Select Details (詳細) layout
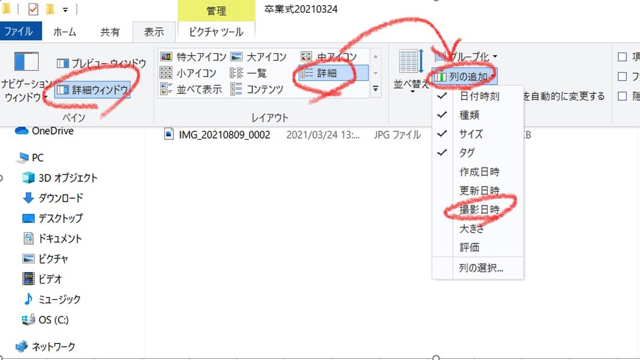The image size is (640, 360). 333,73
